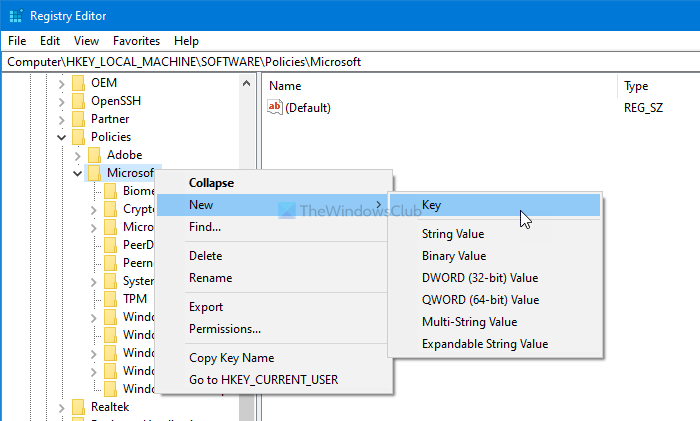The width and height of the screenshot is (700, 421).
Task: Click the PeerD folder icon
Action: coord(110,245)
